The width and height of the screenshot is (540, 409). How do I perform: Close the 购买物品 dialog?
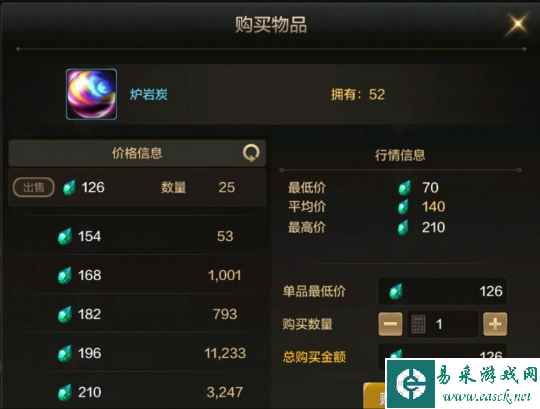[x=517, y=24]
